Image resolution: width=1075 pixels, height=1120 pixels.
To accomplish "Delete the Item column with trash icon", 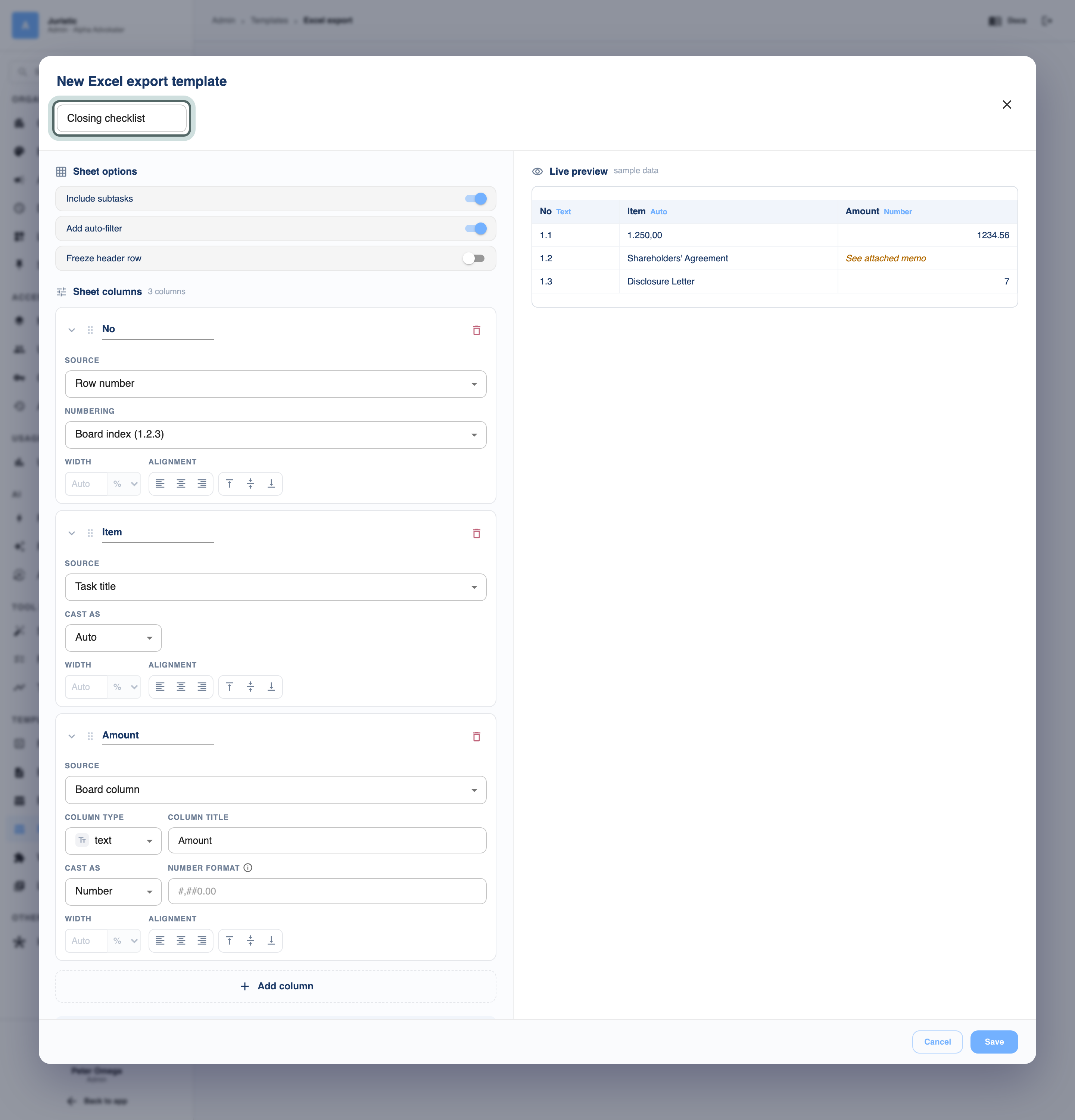I will pyautogui.click(x=476, y=533).
